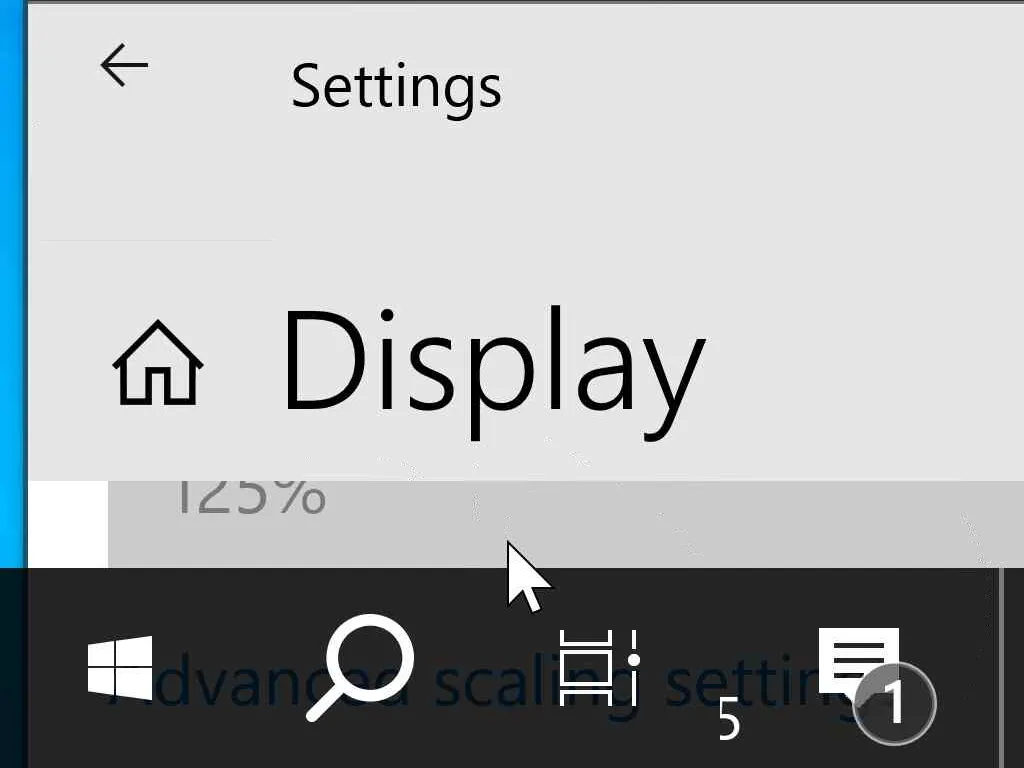Click the white margin left of 125% box

68,524
